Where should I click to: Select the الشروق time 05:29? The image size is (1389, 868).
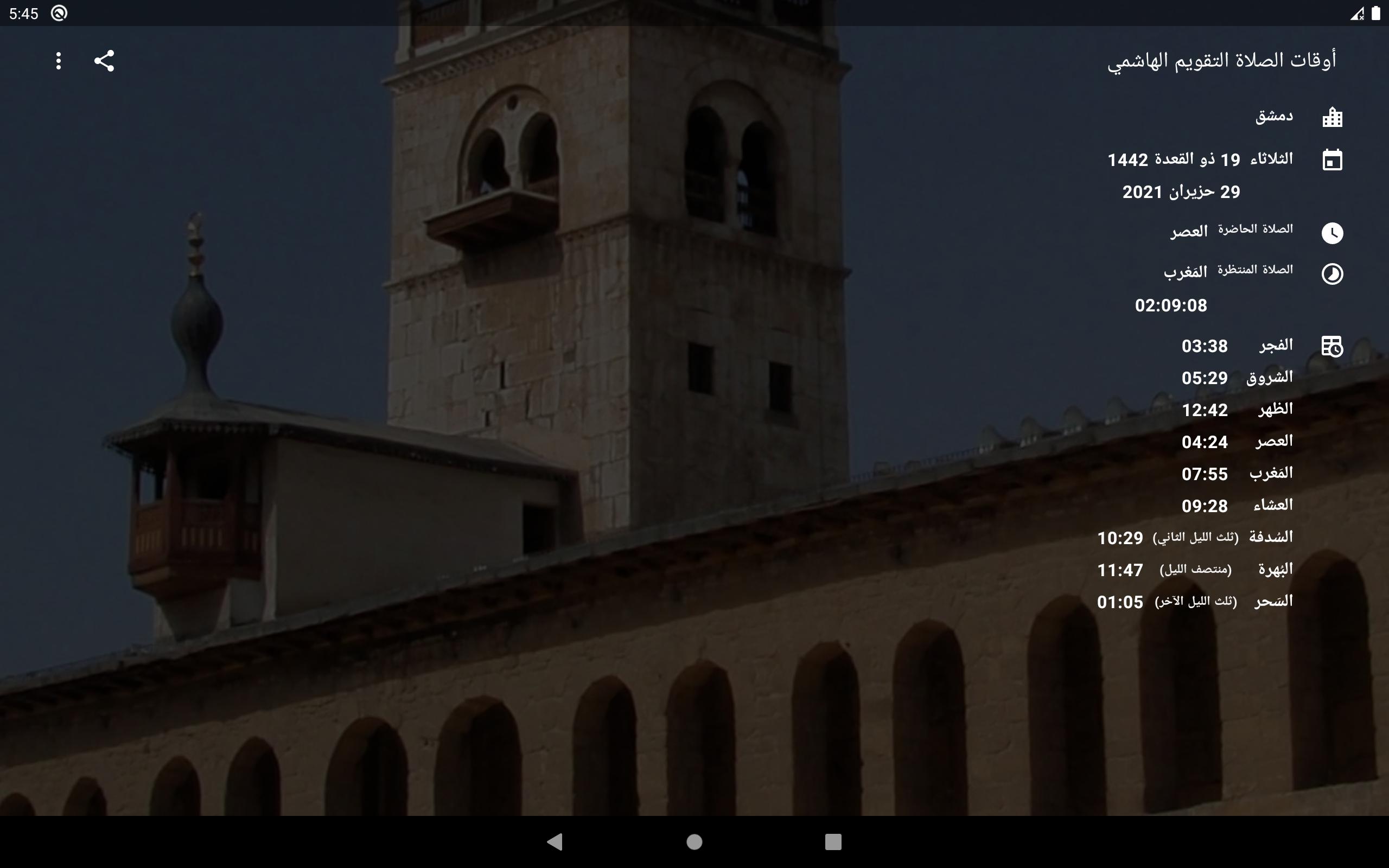[1204, 378]
